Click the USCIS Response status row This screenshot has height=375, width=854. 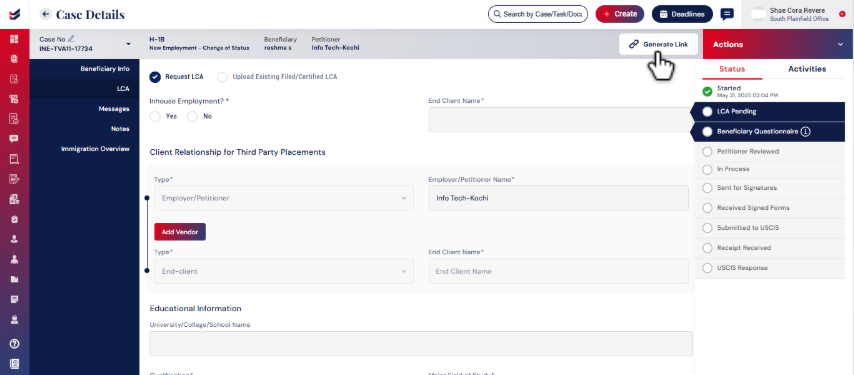[769, 268]
